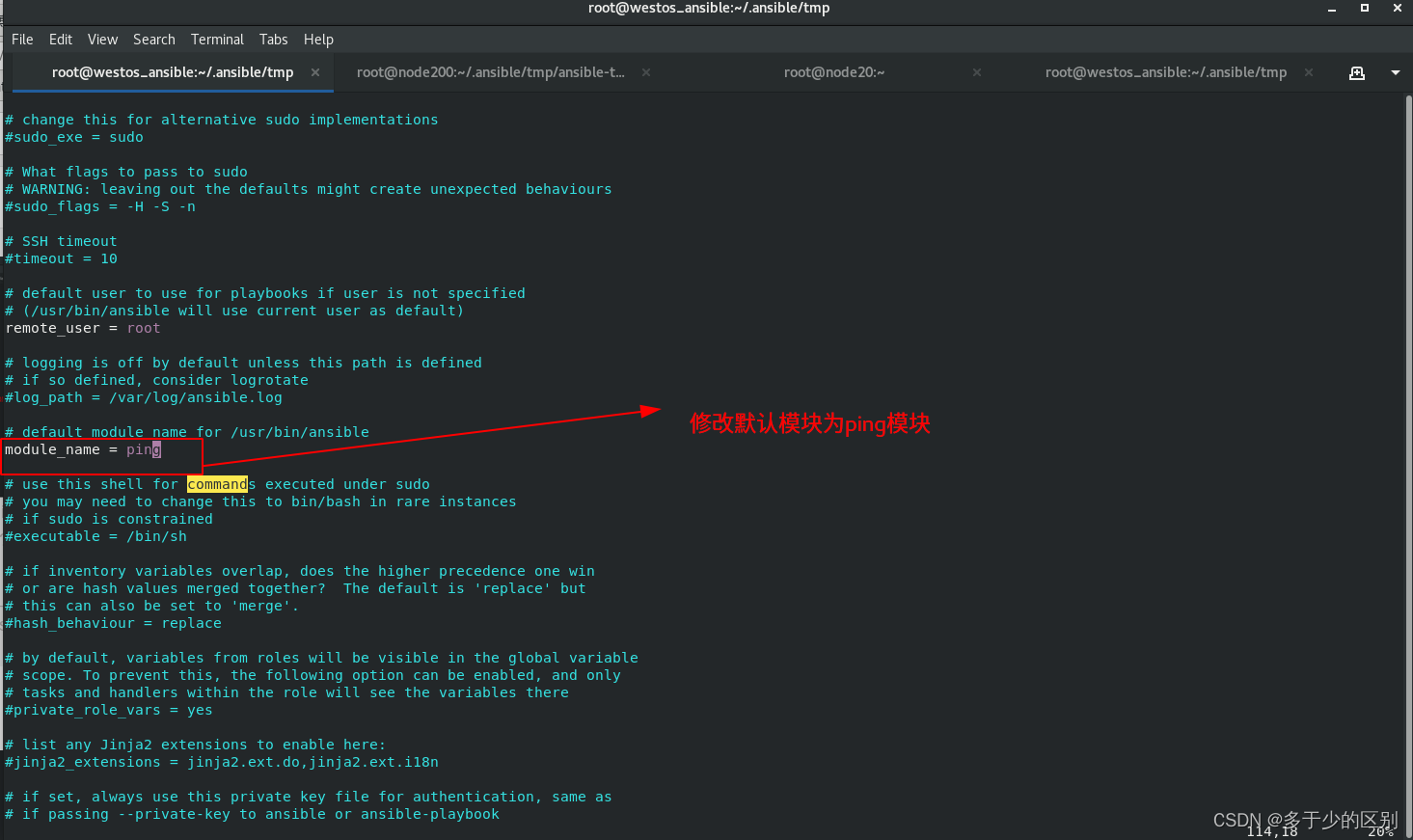
Task: Open the View menu
Action: (102, 40)
